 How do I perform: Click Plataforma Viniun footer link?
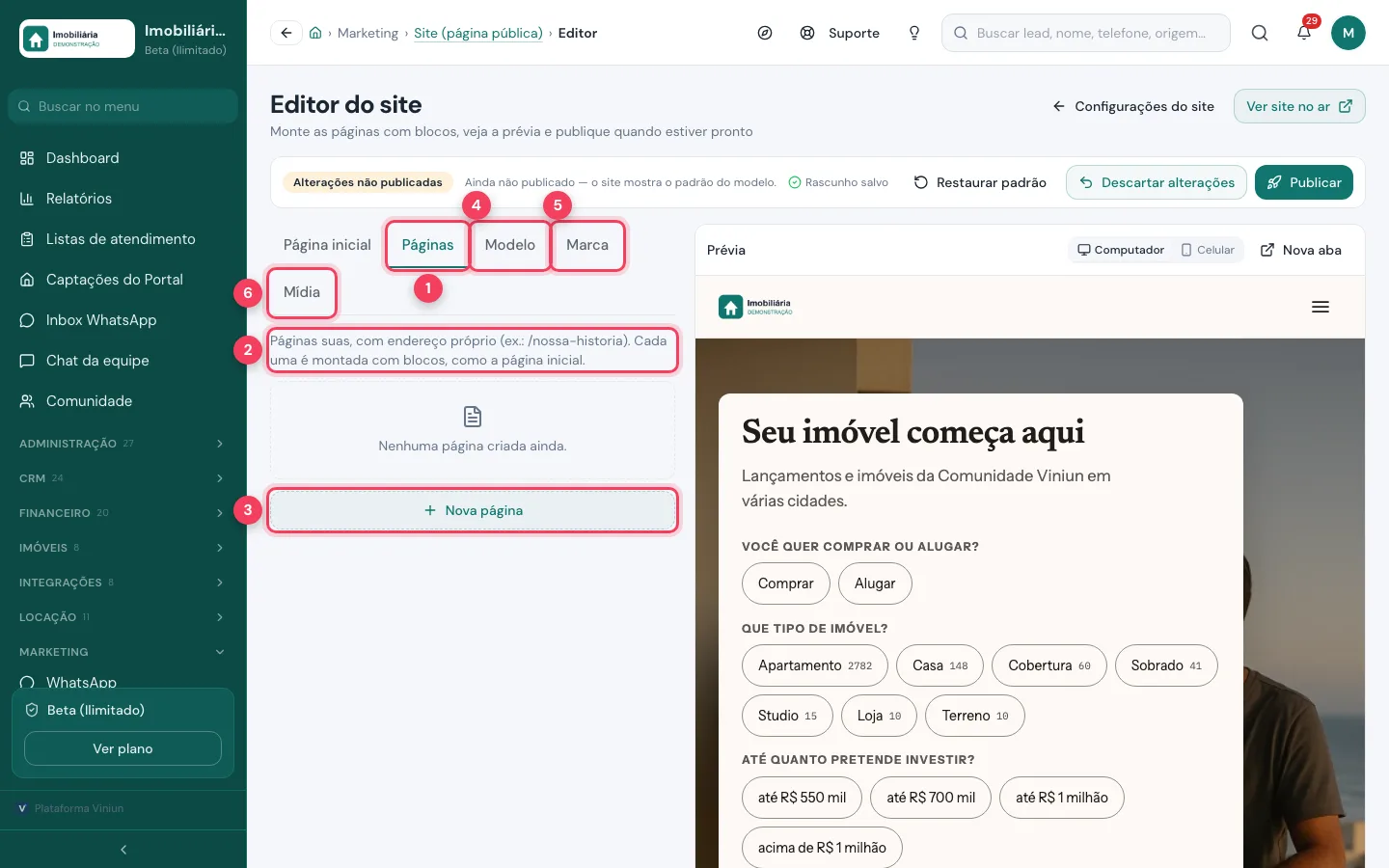coord(71,808)
